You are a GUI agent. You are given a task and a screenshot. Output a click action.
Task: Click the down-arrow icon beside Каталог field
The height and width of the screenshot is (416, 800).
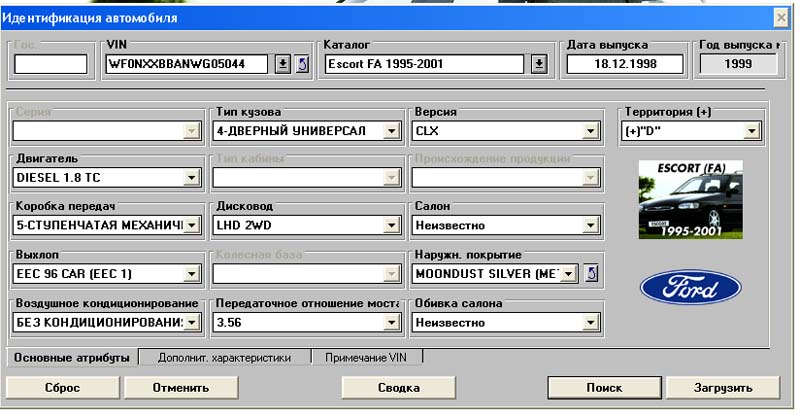(539, 64)
